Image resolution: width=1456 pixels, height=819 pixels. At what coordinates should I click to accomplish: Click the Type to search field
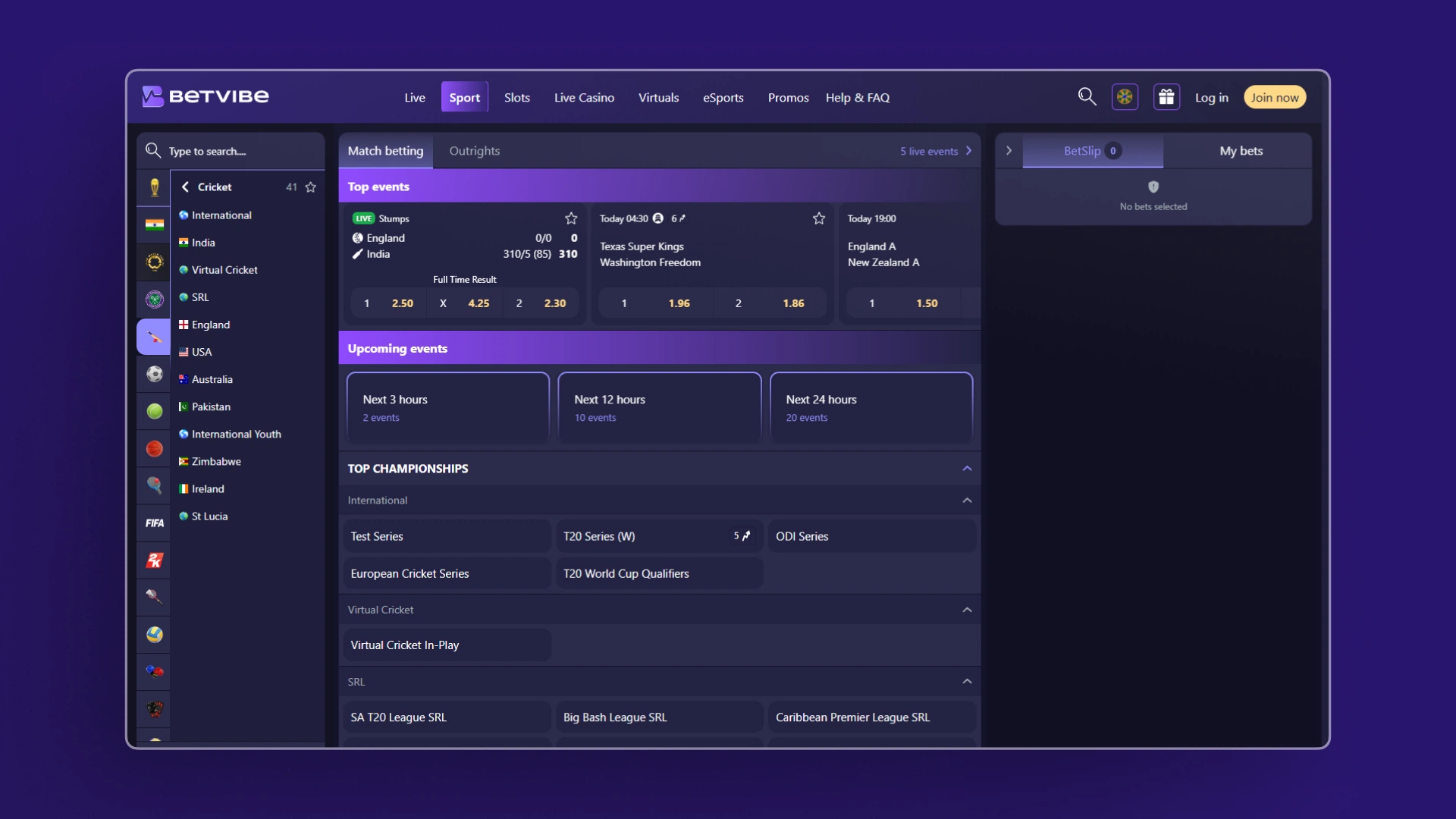pos(231,151)
